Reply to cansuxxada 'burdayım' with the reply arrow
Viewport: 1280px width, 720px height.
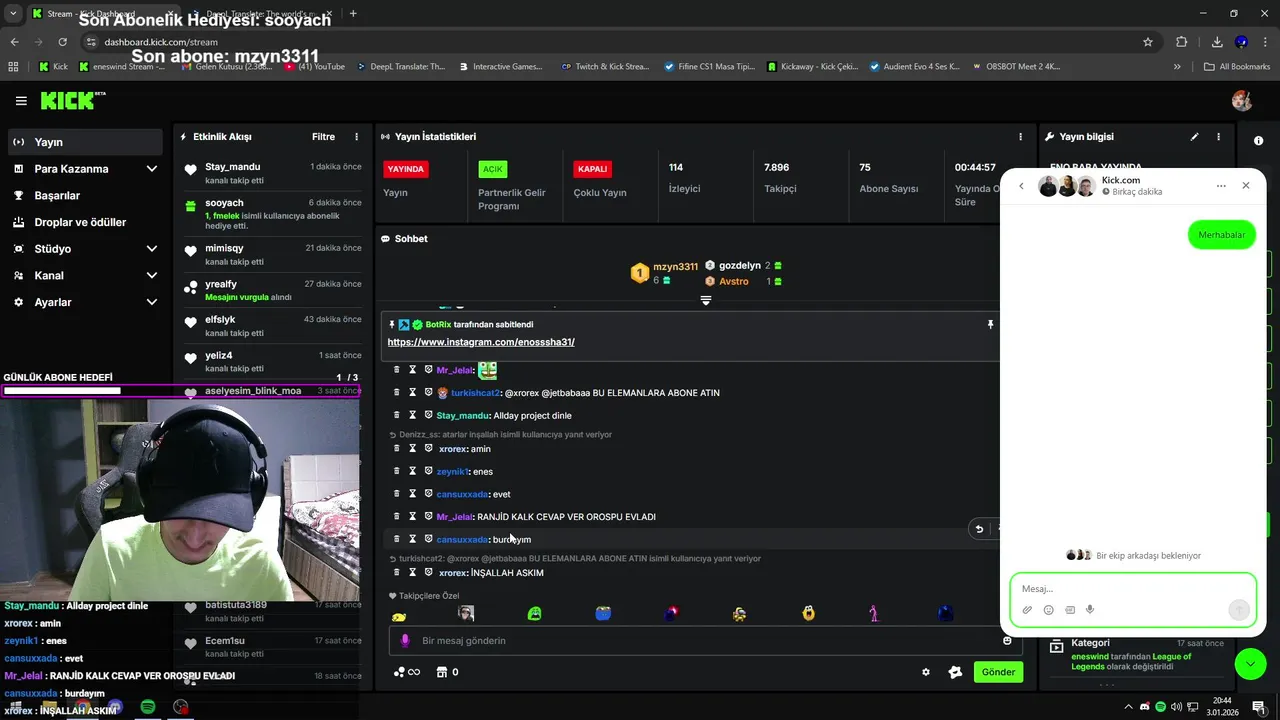[979, 529]
